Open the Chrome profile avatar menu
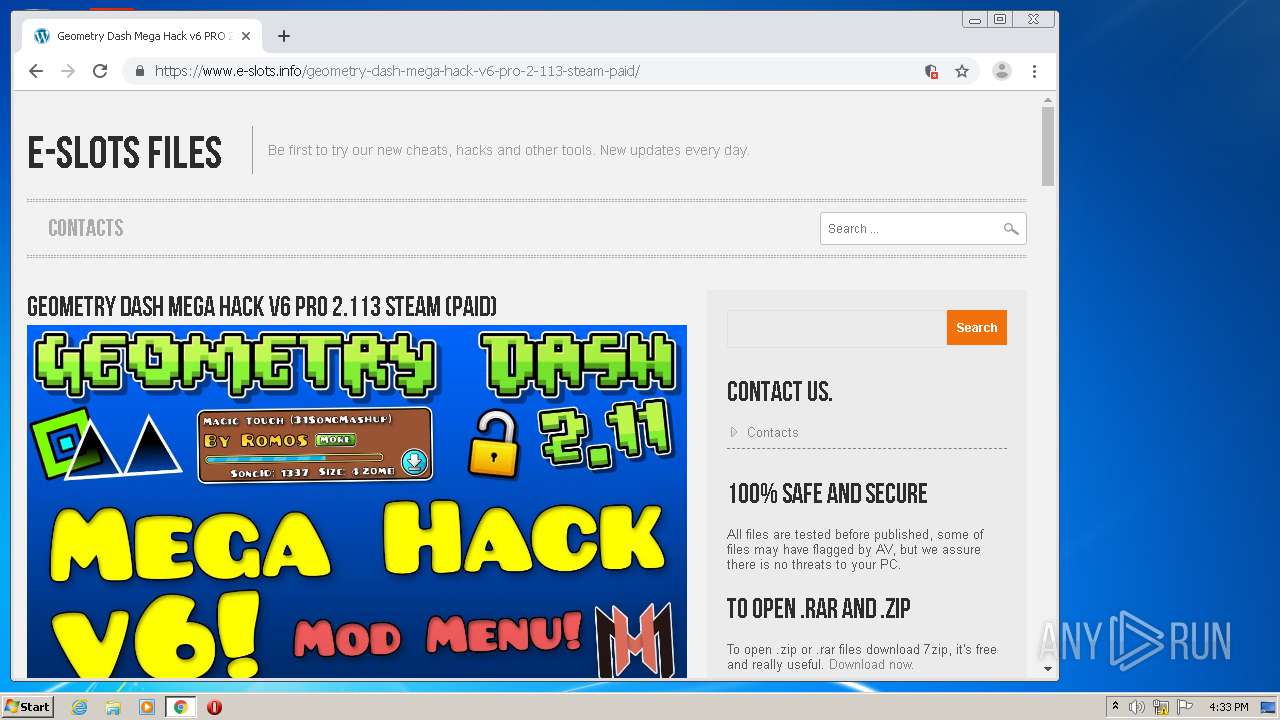 tap(1001, 71)
